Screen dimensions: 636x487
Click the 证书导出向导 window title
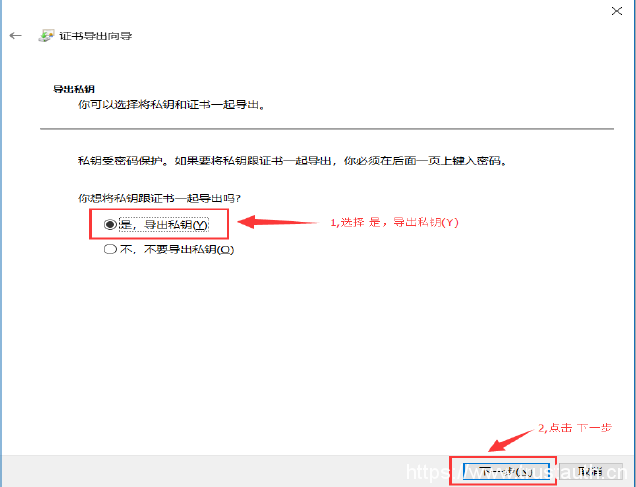96,36
